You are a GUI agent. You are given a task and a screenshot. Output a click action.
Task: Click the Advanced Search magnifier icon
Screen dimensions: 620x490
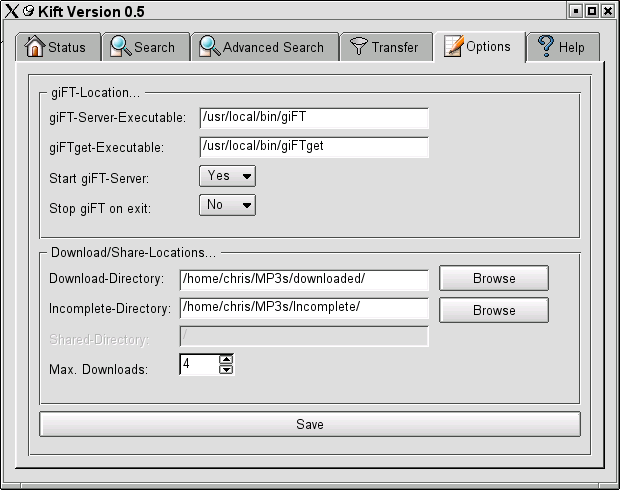(209, 47)
